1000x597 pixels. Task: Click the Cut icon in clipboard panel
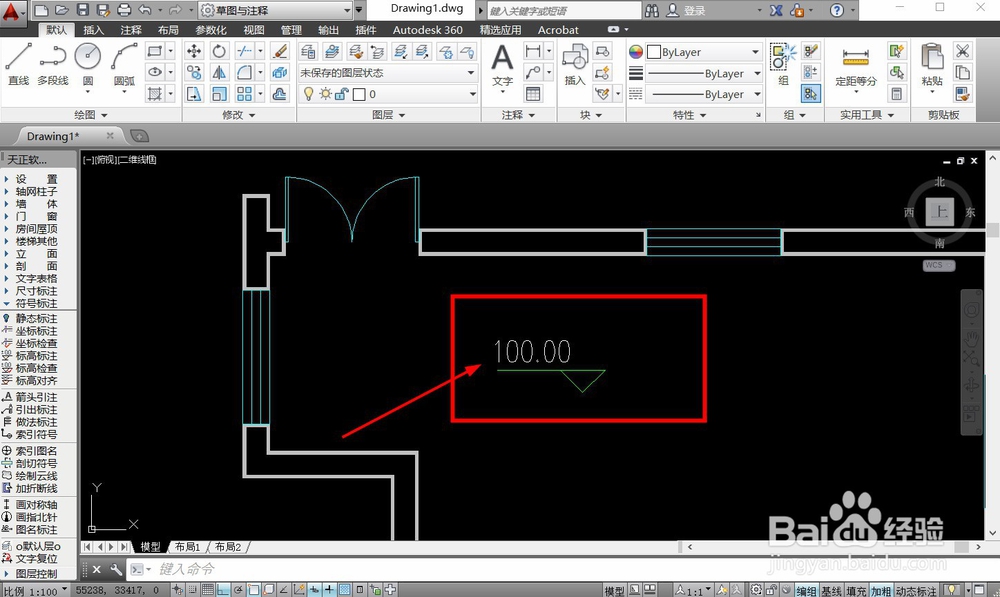(x=962, y=50)
